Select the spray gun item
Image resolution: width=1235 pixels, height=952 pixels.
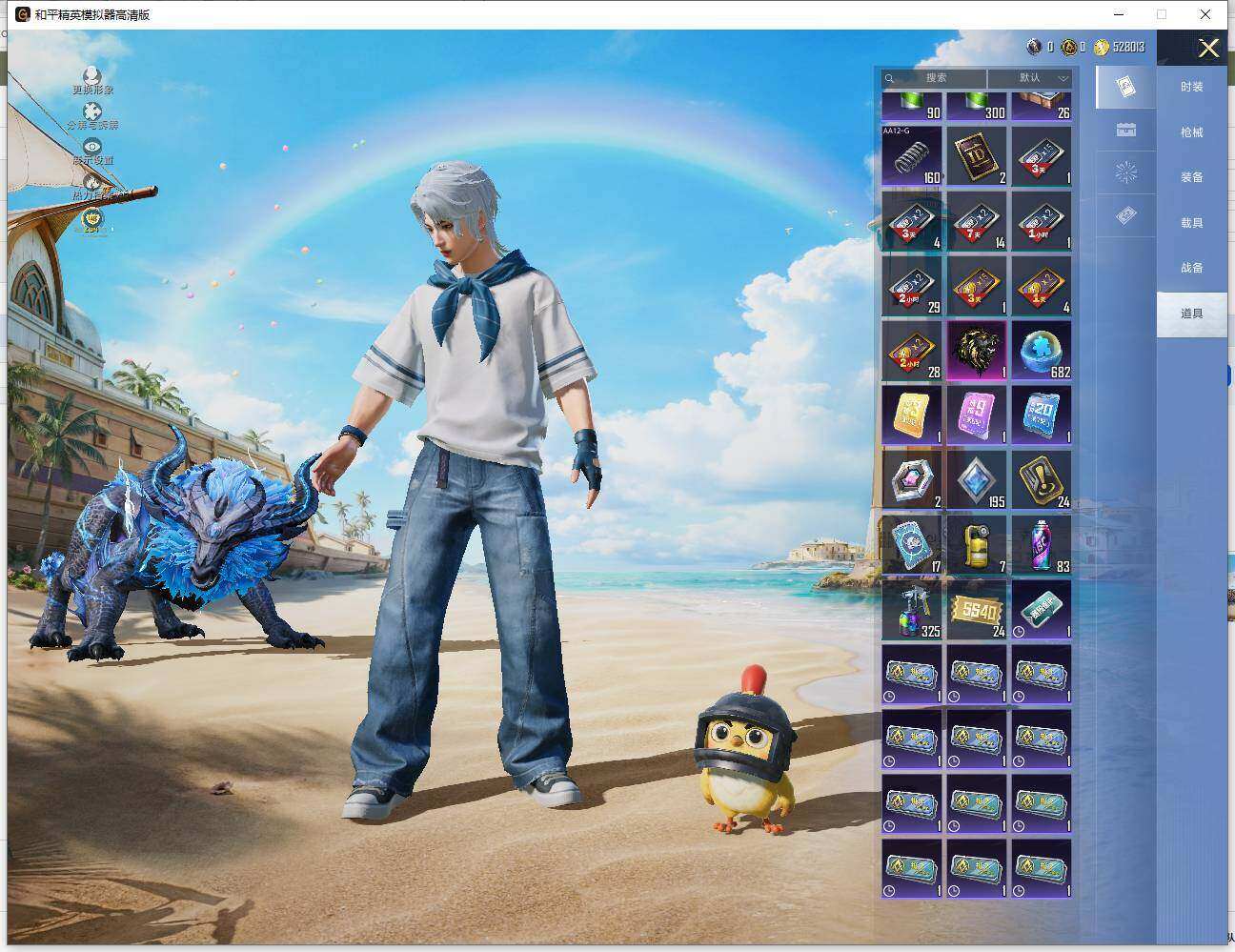point(912,610)
